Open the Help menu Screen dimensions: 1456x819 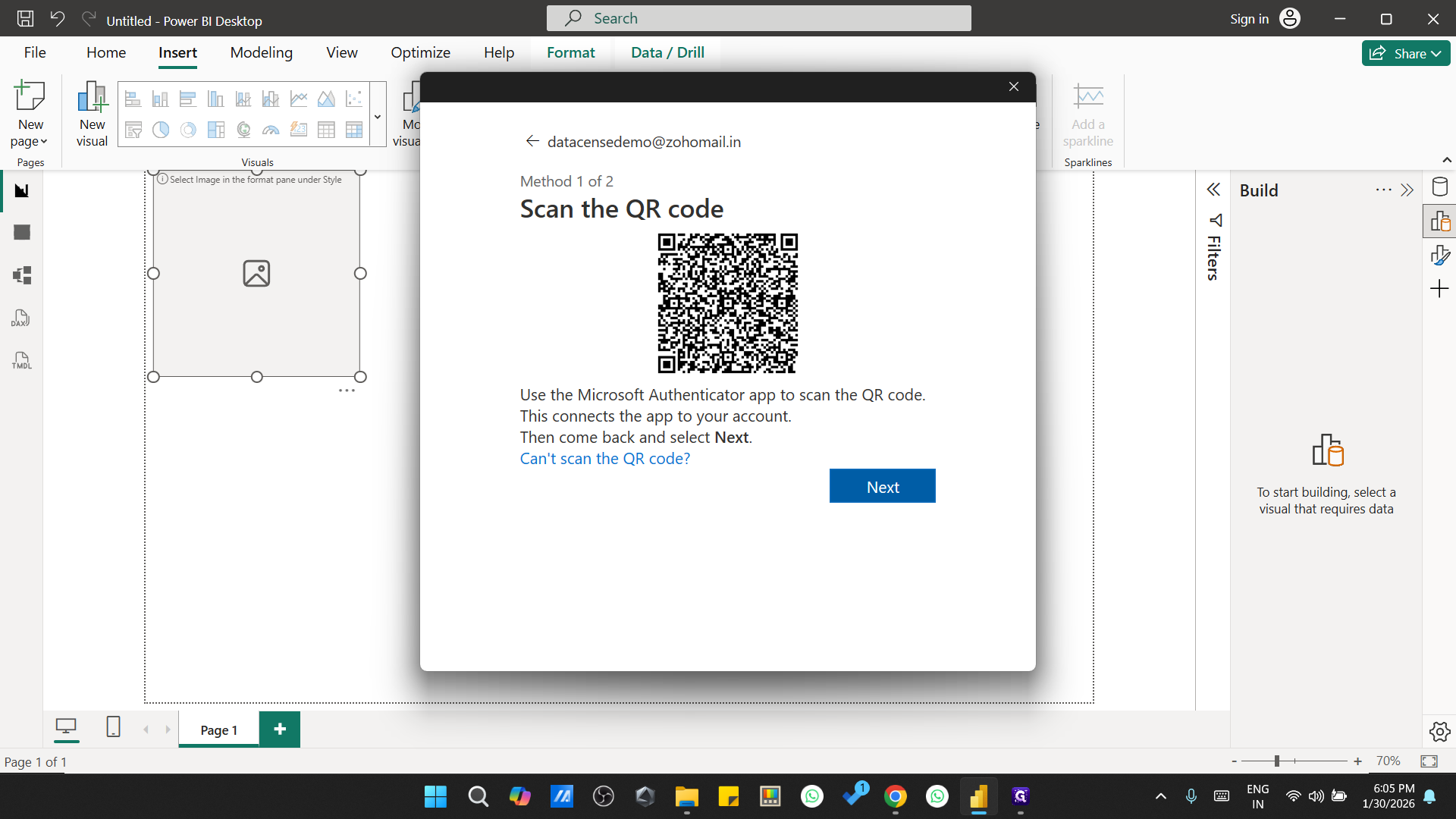point(497,53)
